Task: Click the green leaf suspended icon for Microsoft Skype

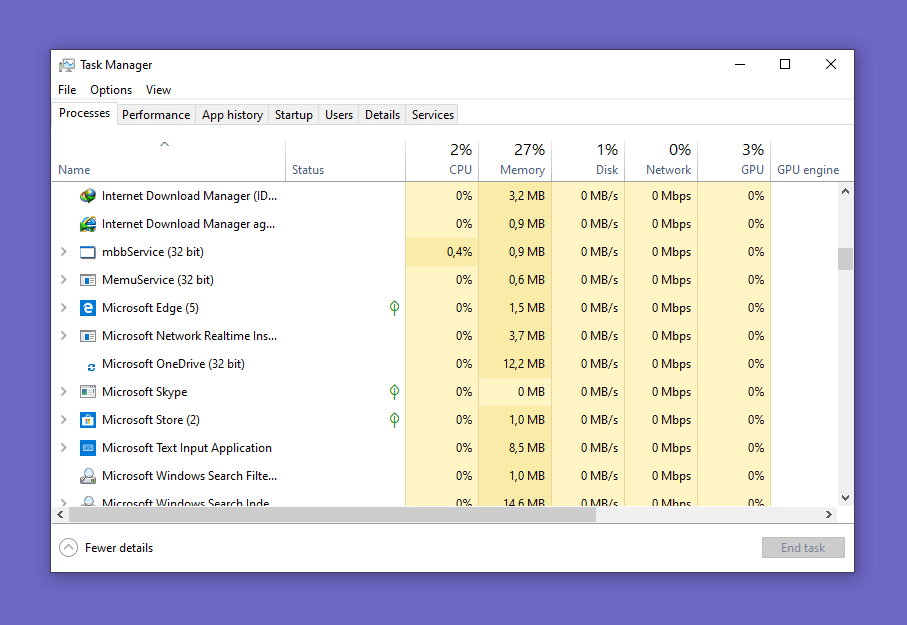Action: 394,392
